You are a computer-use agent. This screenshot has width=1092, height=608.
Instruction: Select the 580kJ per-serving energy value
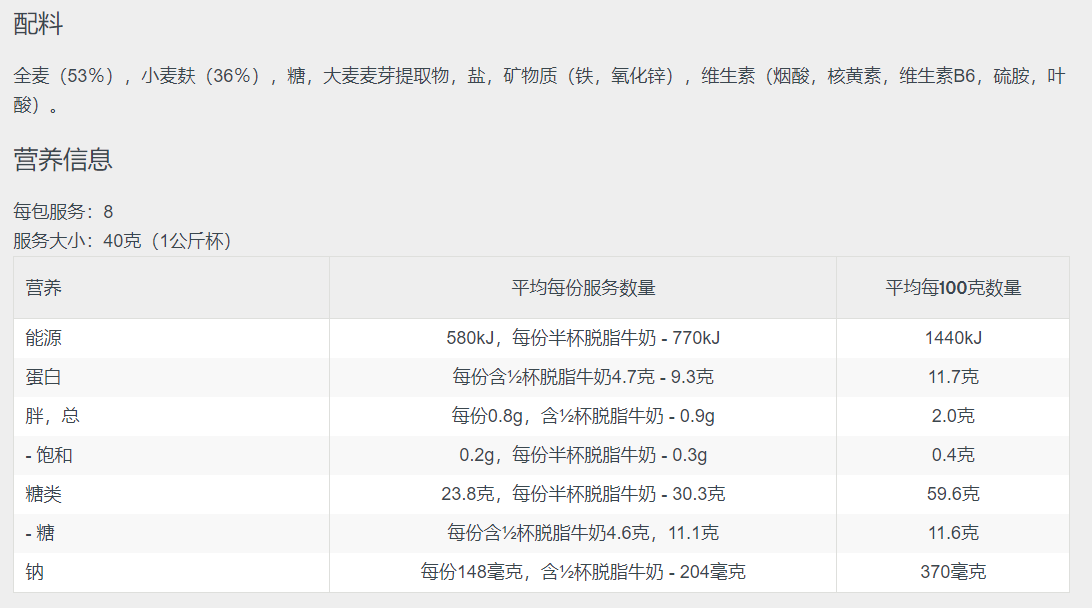coord(584,338)
